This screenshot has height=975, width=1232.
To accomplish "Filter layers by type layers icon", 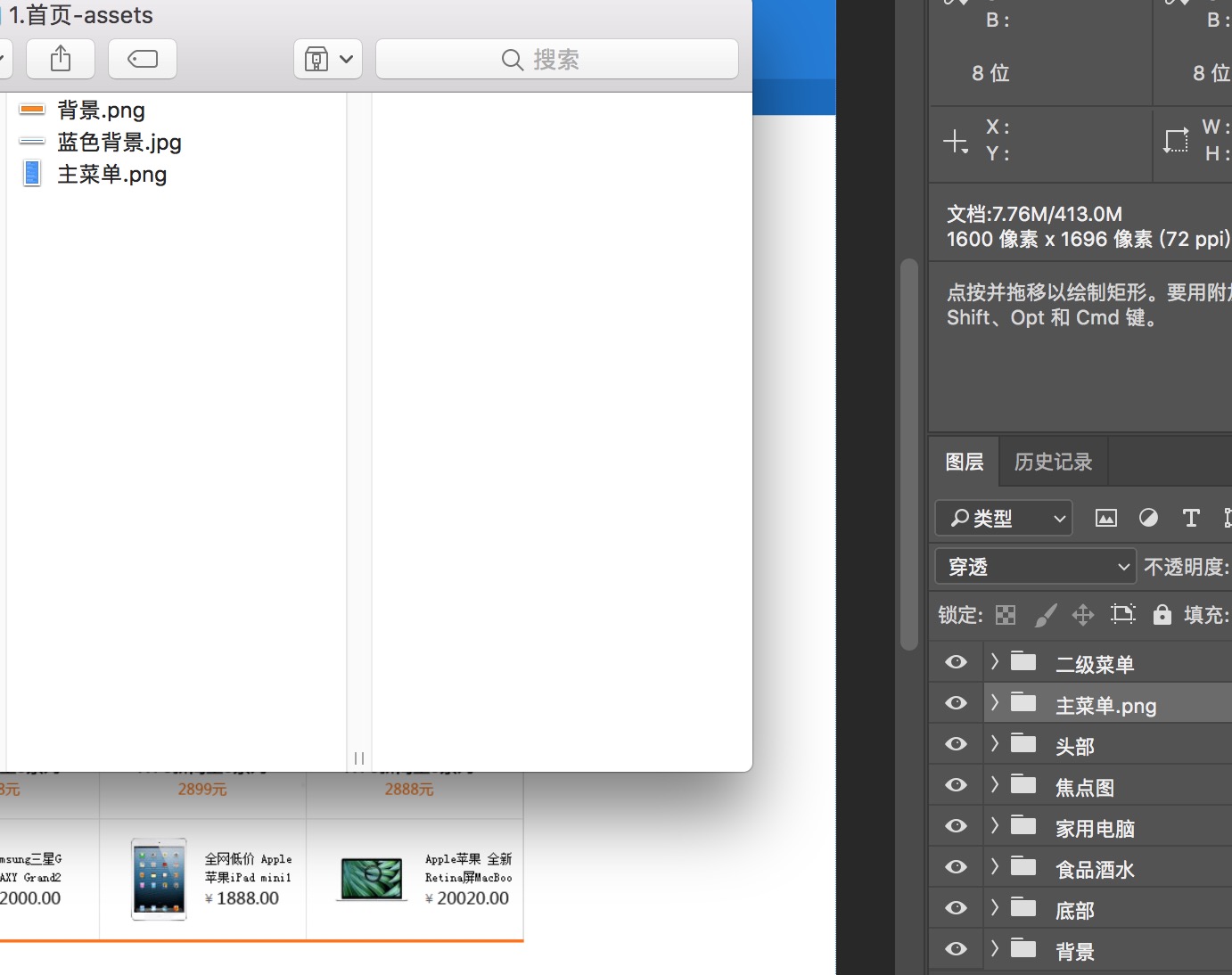I will click(1190, 518).
